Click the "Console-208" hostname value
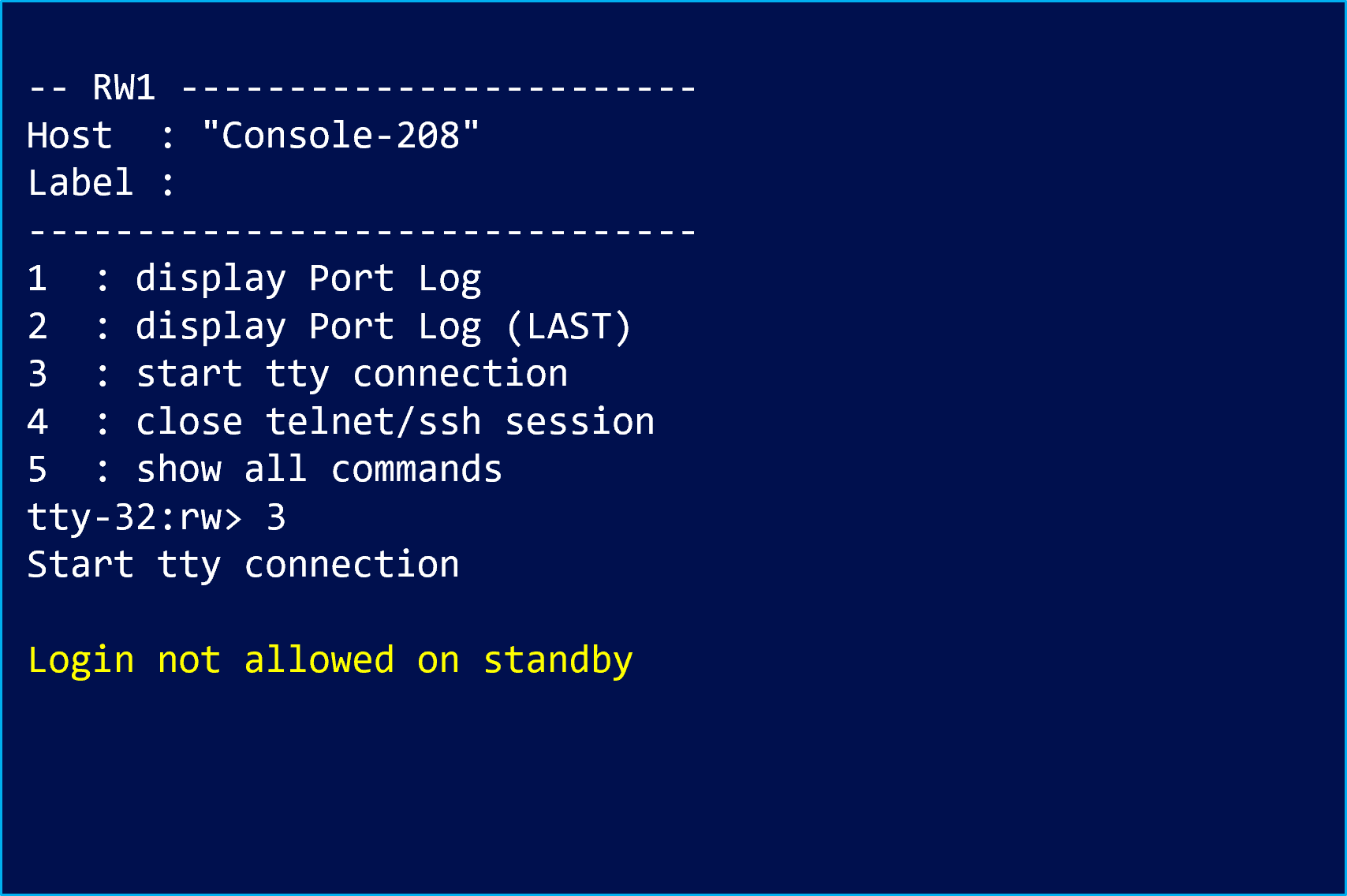 click(x=340, y=136)
